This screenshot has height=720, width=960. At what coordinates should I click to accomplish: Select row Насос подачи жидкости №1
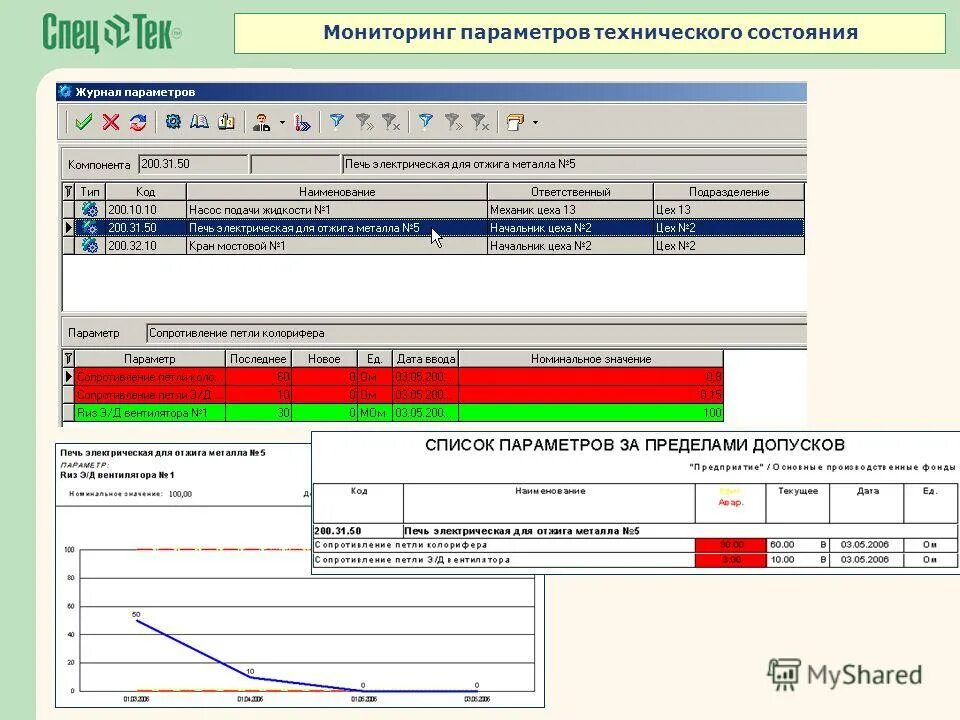click(x=300, y=209)
